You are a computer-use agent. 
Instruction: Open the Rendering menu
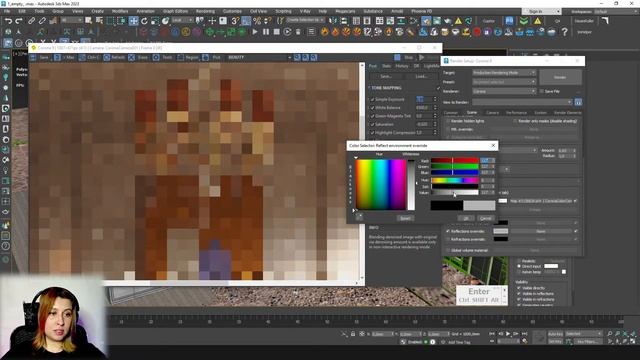[x=205, y=11]
